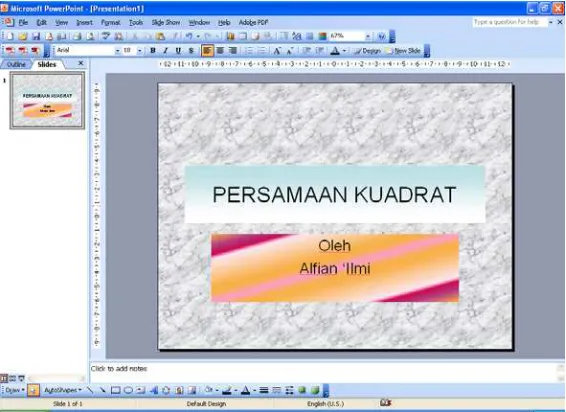Toggle Align Right button

(233, 51)
